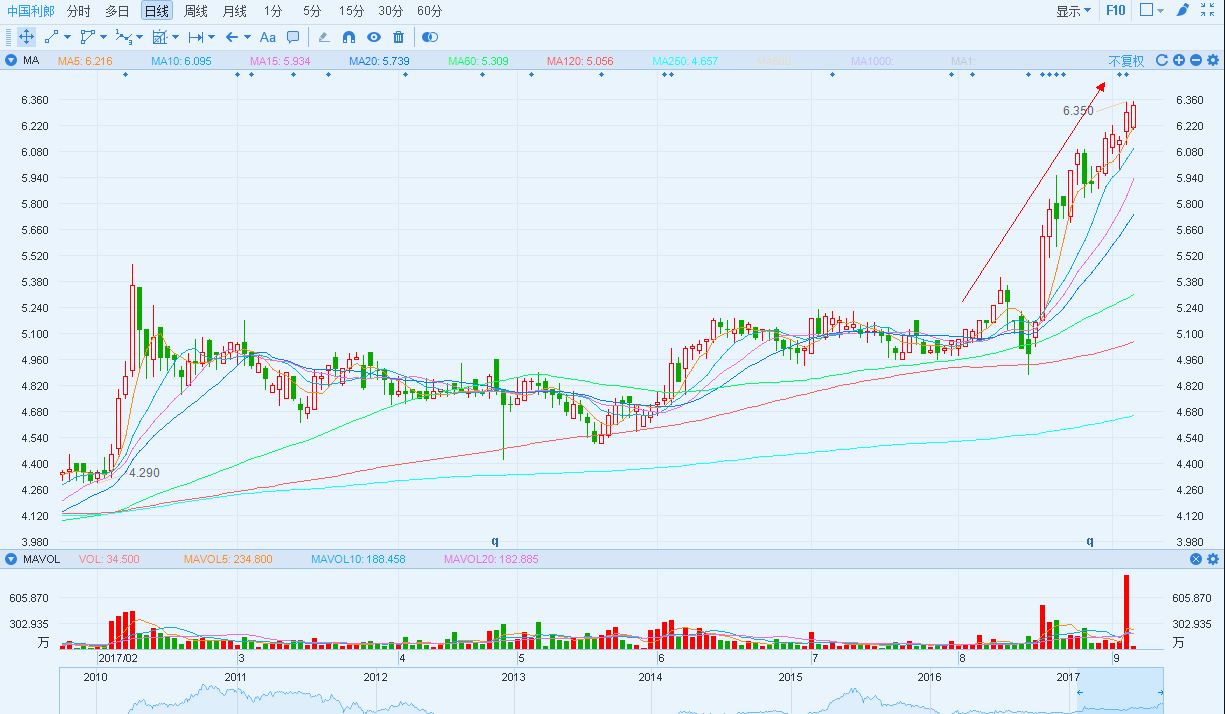The width and height of the screenshot is (1225, 714).
Task: Add a comment bubble annotation
Action: (293, 37)
